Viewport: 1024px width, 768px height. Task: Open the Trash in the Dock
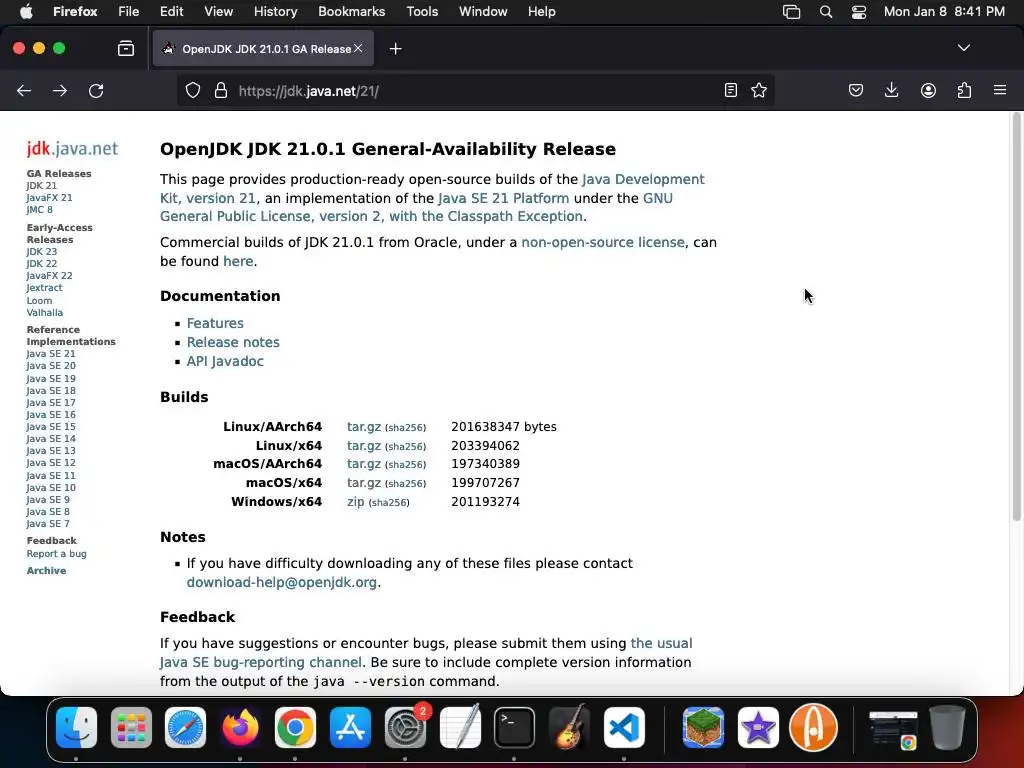[x=948, y=728]
